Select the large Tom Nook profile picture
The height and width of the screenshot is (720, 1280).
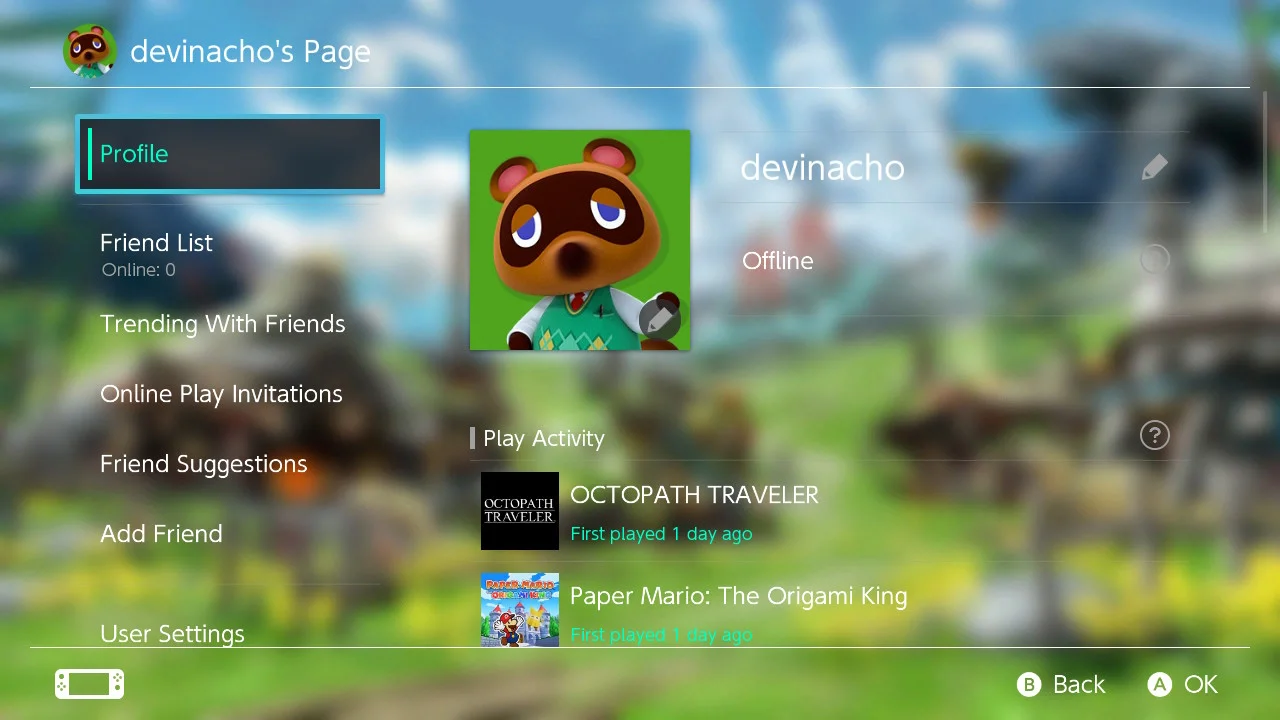tap(580, 240)
